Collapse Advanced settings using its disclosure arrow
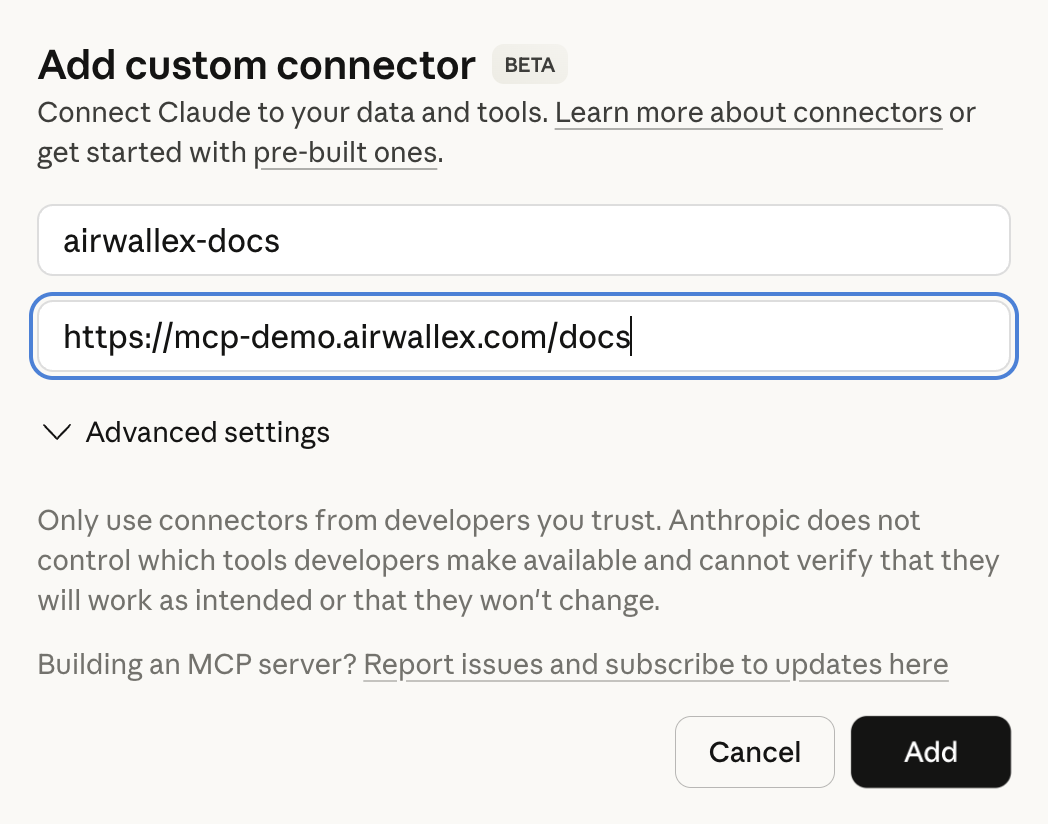Viewport: 1048px width, 824px height. click(x=57, y=432)
